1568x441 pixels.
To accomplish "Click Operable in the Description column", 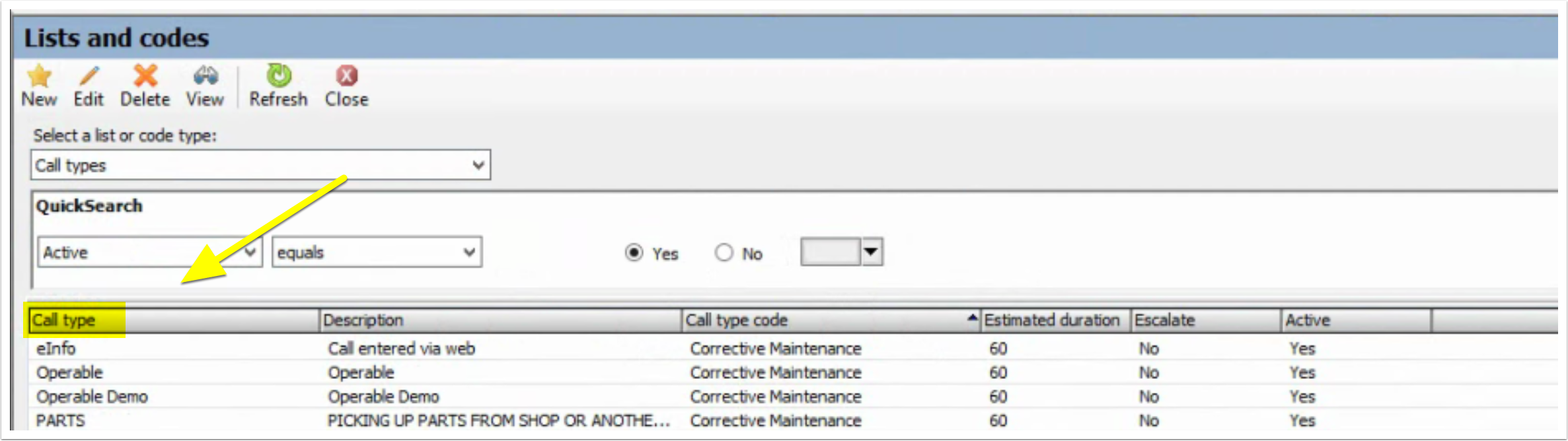I will 361,372.
